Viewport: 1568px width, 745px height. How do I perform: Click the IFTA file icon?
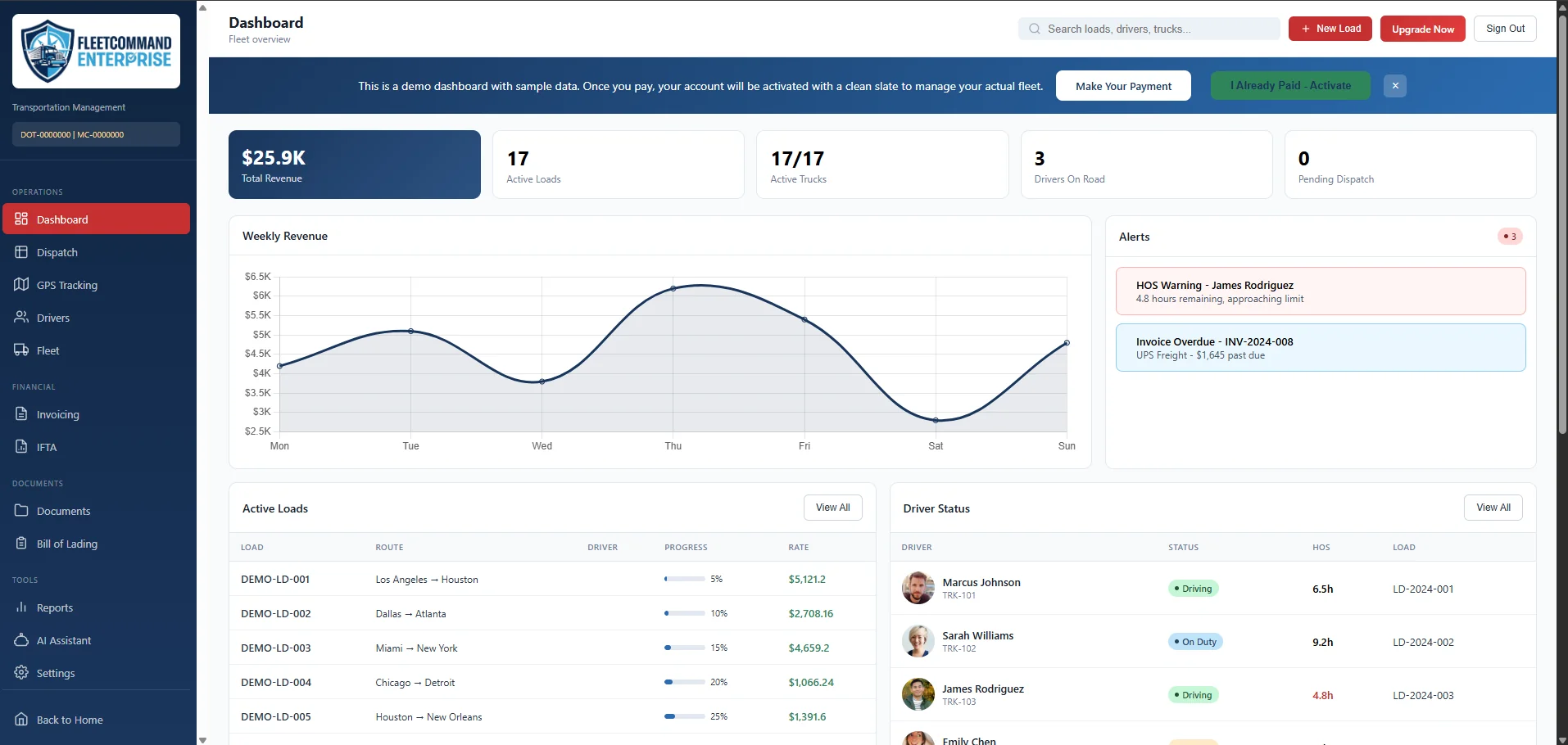click(21, 446)
